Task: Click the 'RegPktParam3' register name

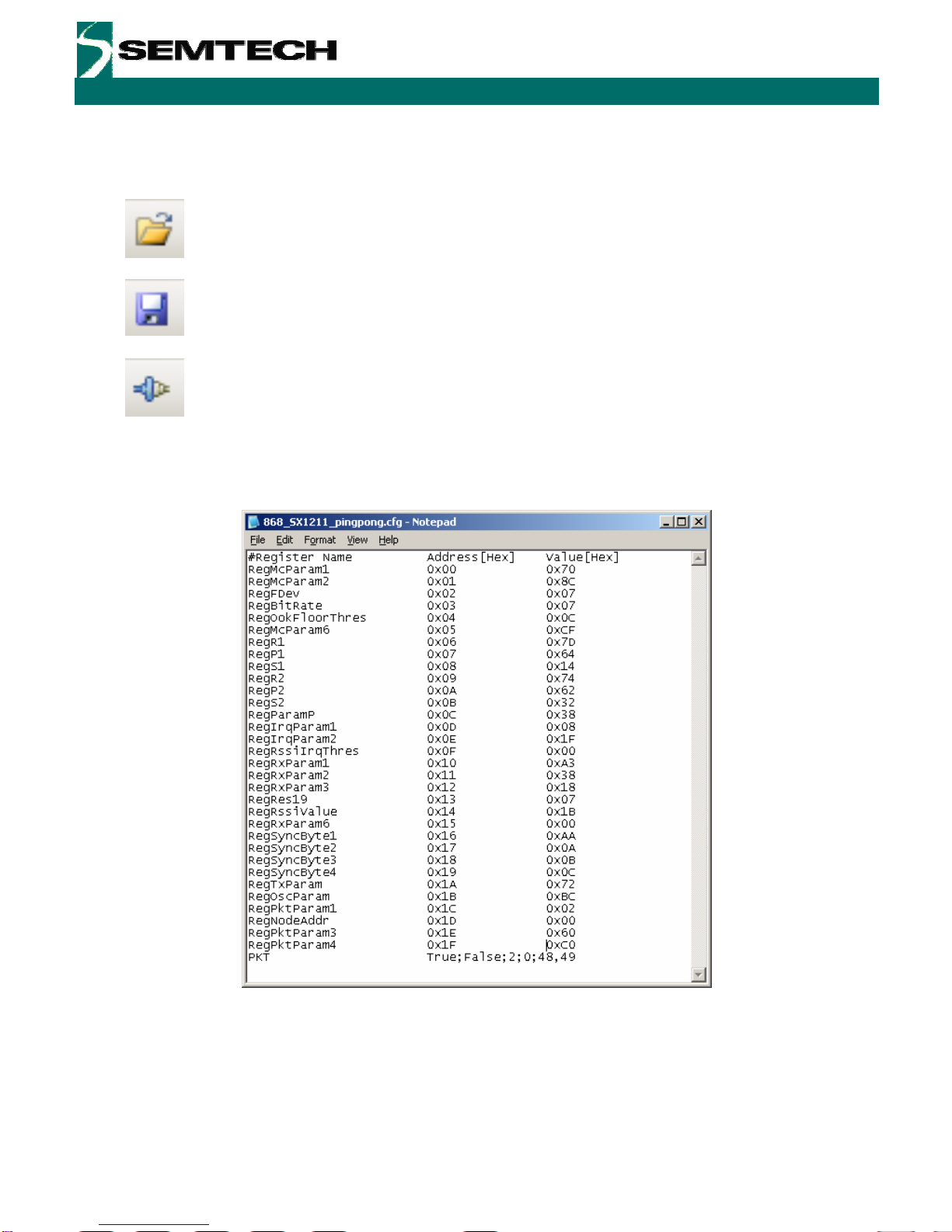Action: point(292,934)
